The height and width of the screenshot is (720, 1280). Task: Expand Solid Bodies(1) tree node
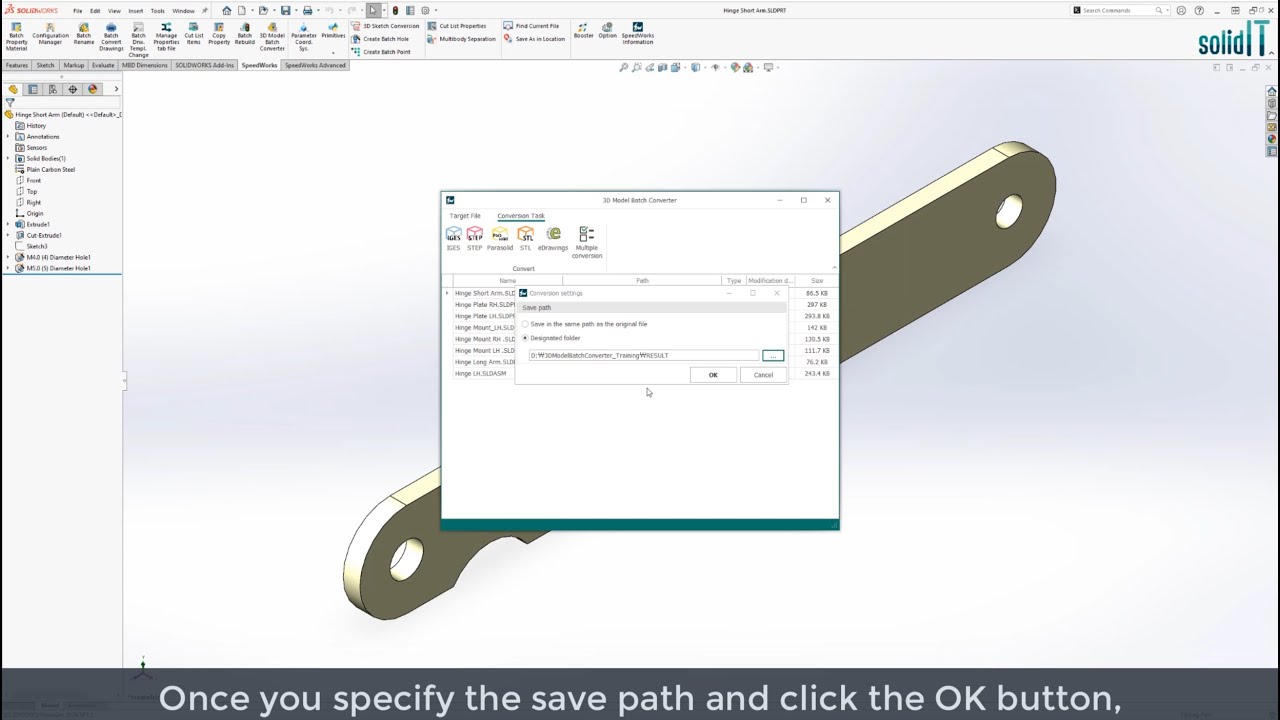[8, 158]
